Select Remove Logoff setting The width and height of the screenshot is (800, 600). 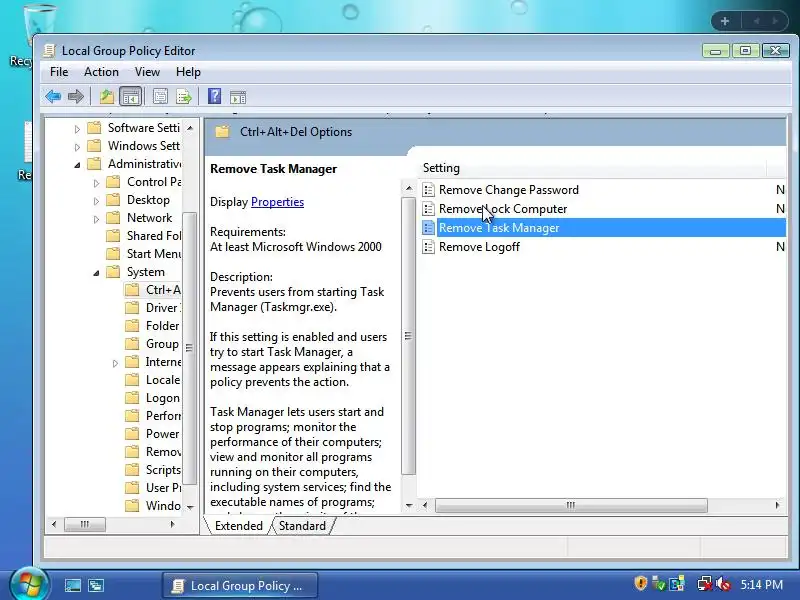[x=480, y=247]
